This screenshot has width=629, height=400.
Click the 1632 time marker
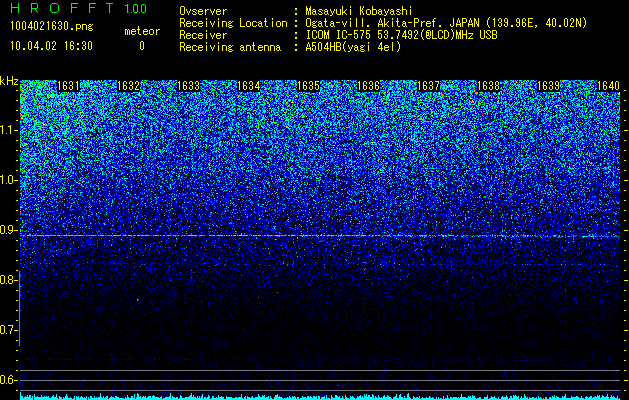tap(128, 86)
